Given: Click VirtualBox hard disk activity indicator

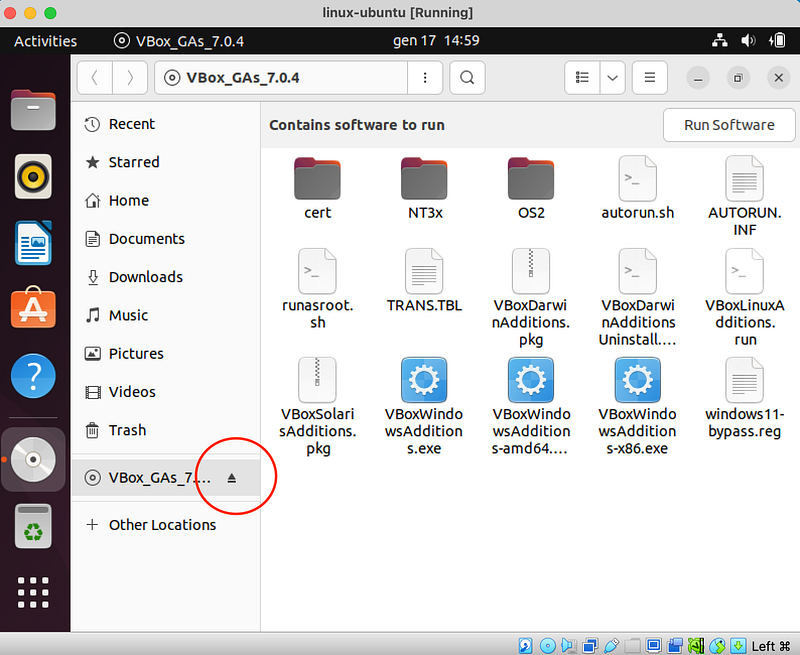Looking at the screenshot, I should coord(525,646).
